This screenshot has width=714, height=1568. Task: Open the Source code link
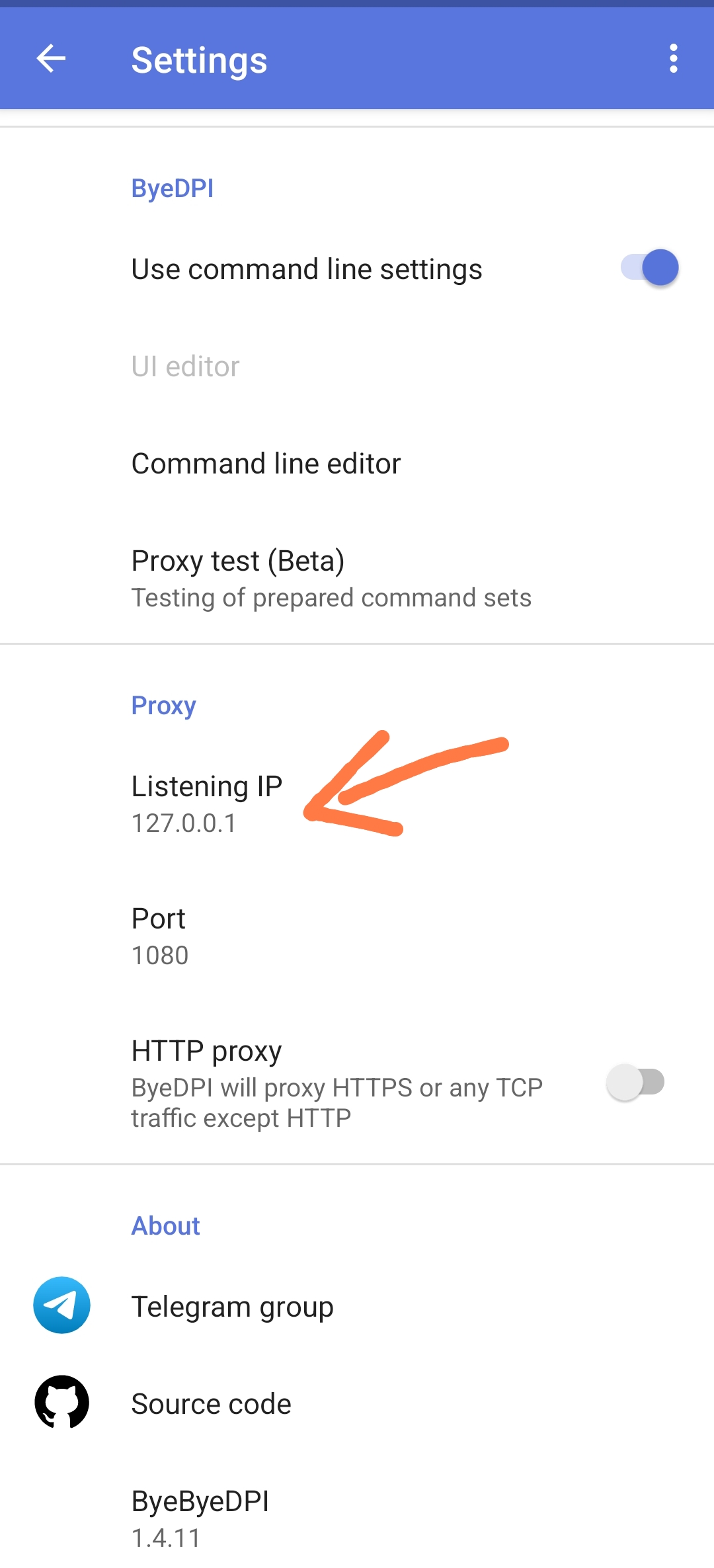pyautogui.click(x=211, y=1404)
